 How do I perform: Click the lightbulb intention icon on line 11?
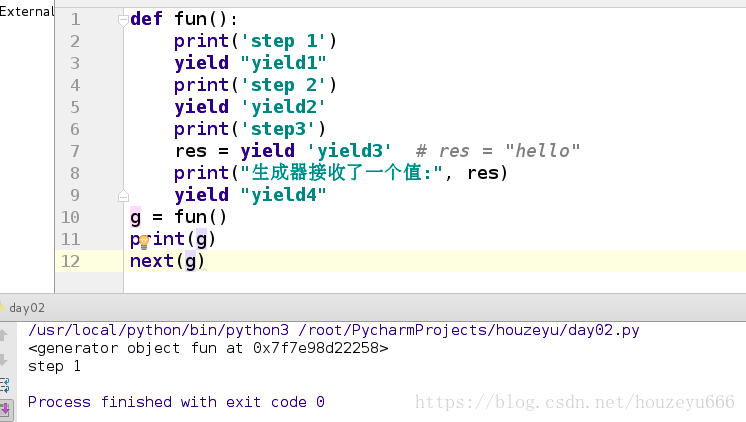144,242
